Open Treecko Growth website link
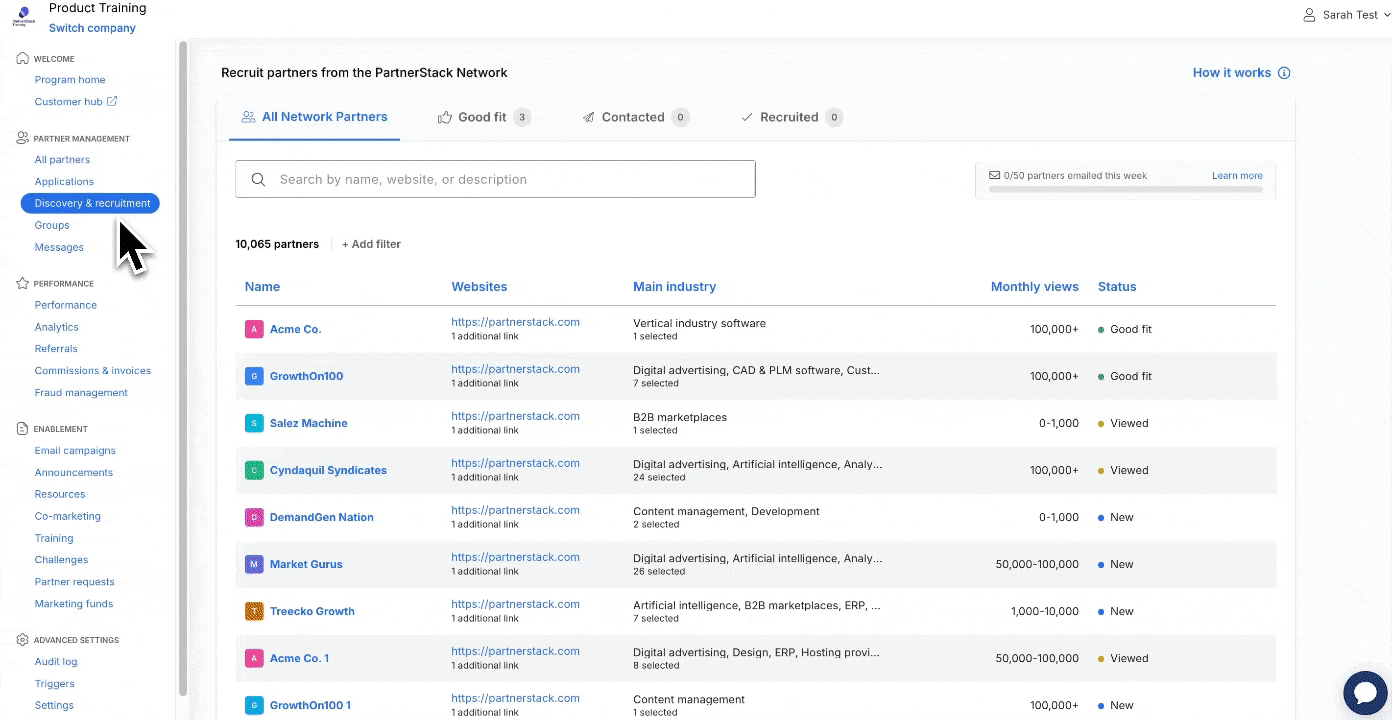 [x=515, y=604]
